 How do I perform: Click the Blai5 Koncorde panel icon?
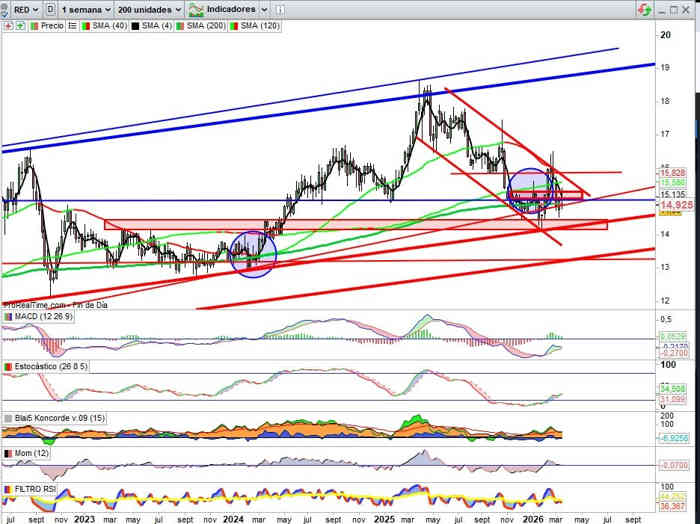pyautogui.click(x=8, y=417)
